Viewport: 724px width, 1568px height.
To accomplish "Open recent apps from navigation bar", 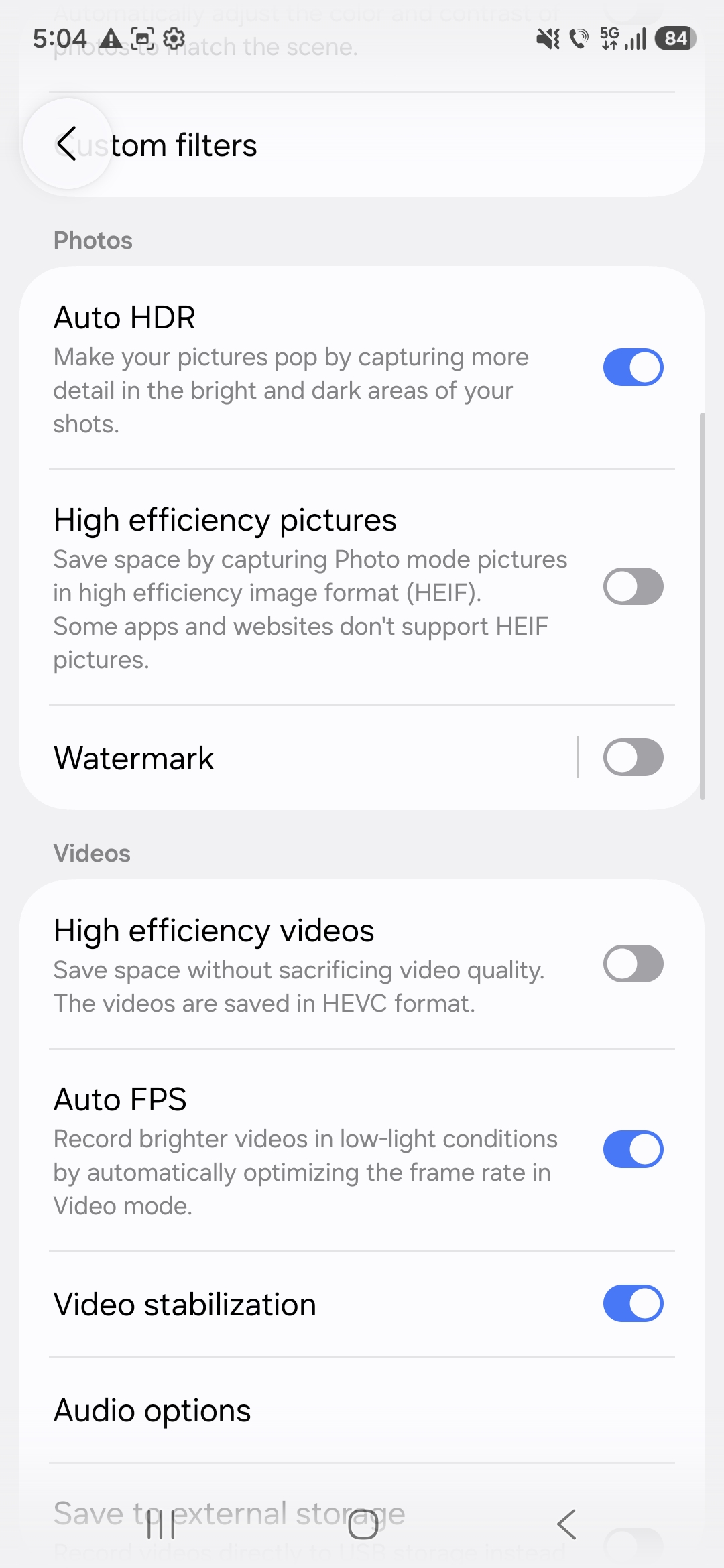I will (161, 1525).
